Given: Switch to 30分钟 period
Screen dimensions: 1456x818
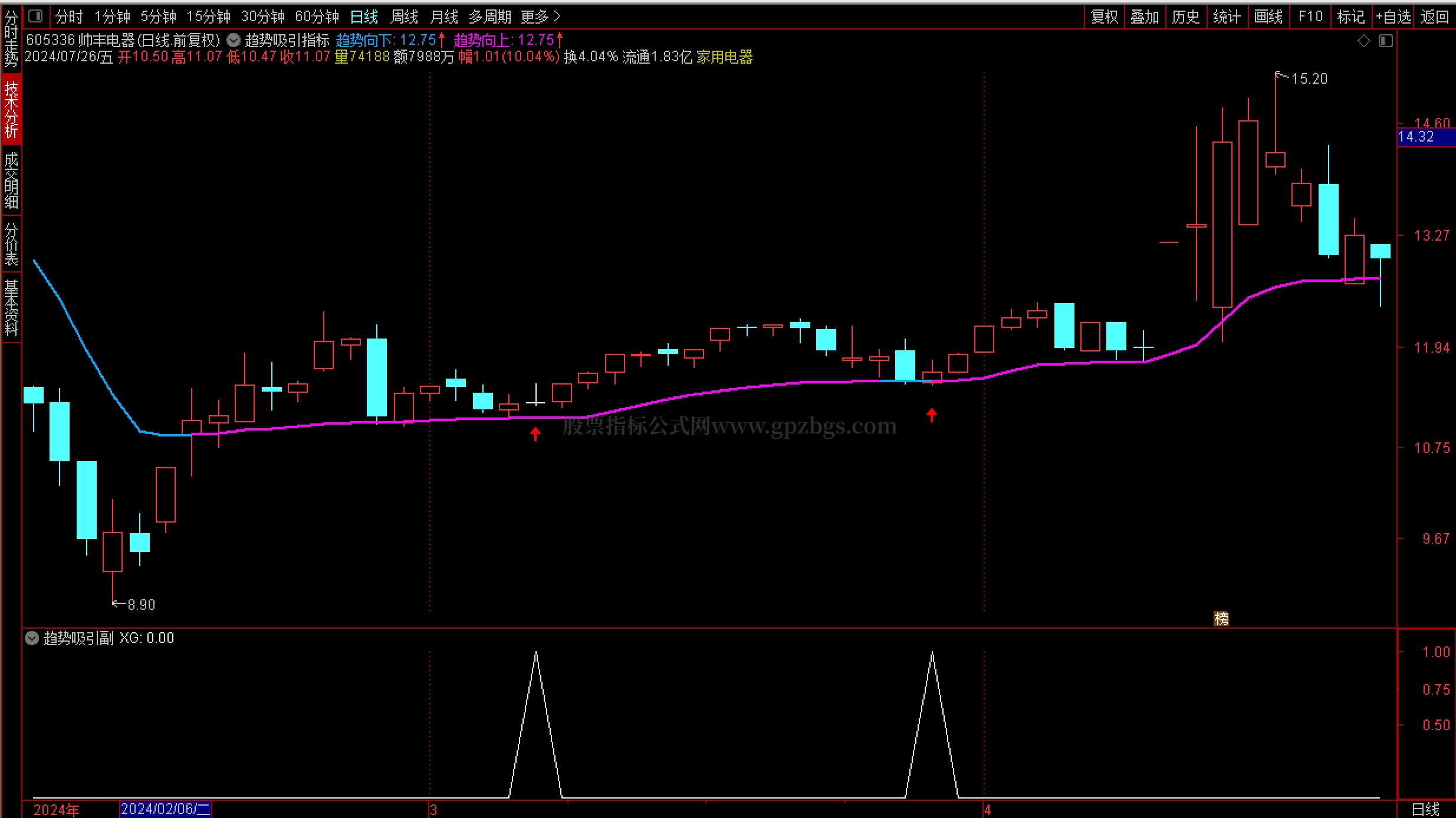Looking at the screenshot, I should point(262,17).
